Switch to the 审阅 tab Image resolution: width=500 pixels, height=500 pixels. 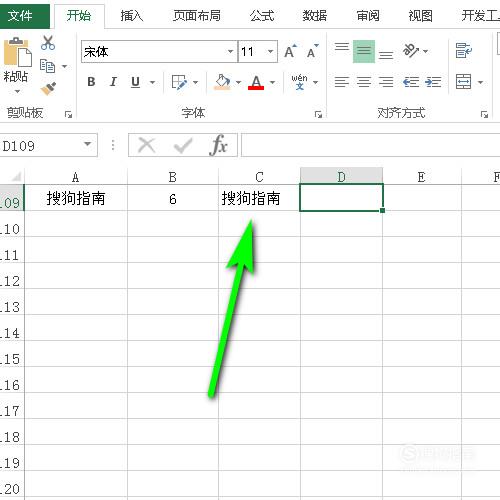(x=368, y=16)
